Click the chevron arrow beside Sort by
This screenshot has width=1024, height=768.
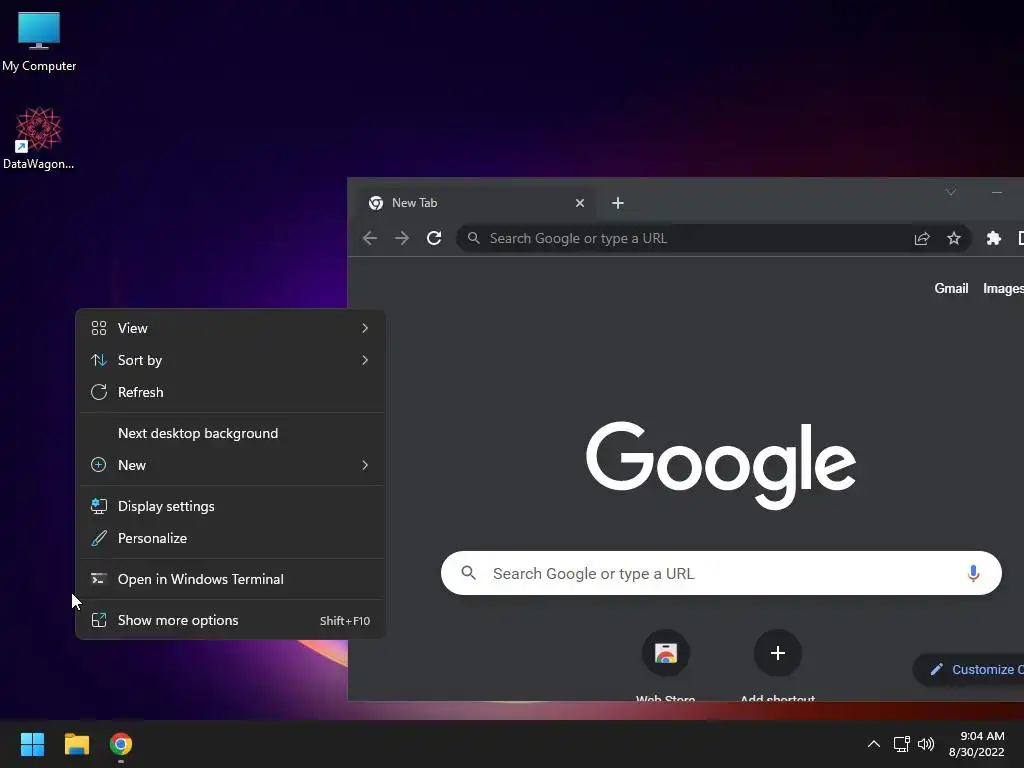[x=365, y=360]
